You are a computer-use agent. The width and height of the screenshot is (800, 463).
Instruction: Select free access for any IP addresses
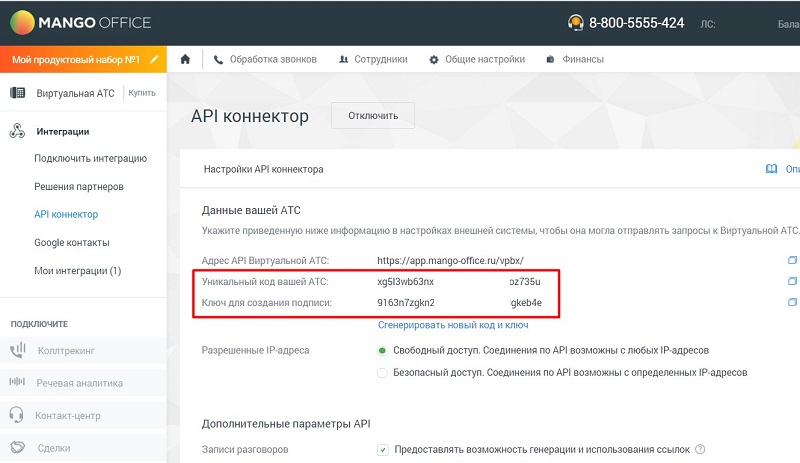coord(382,351)
